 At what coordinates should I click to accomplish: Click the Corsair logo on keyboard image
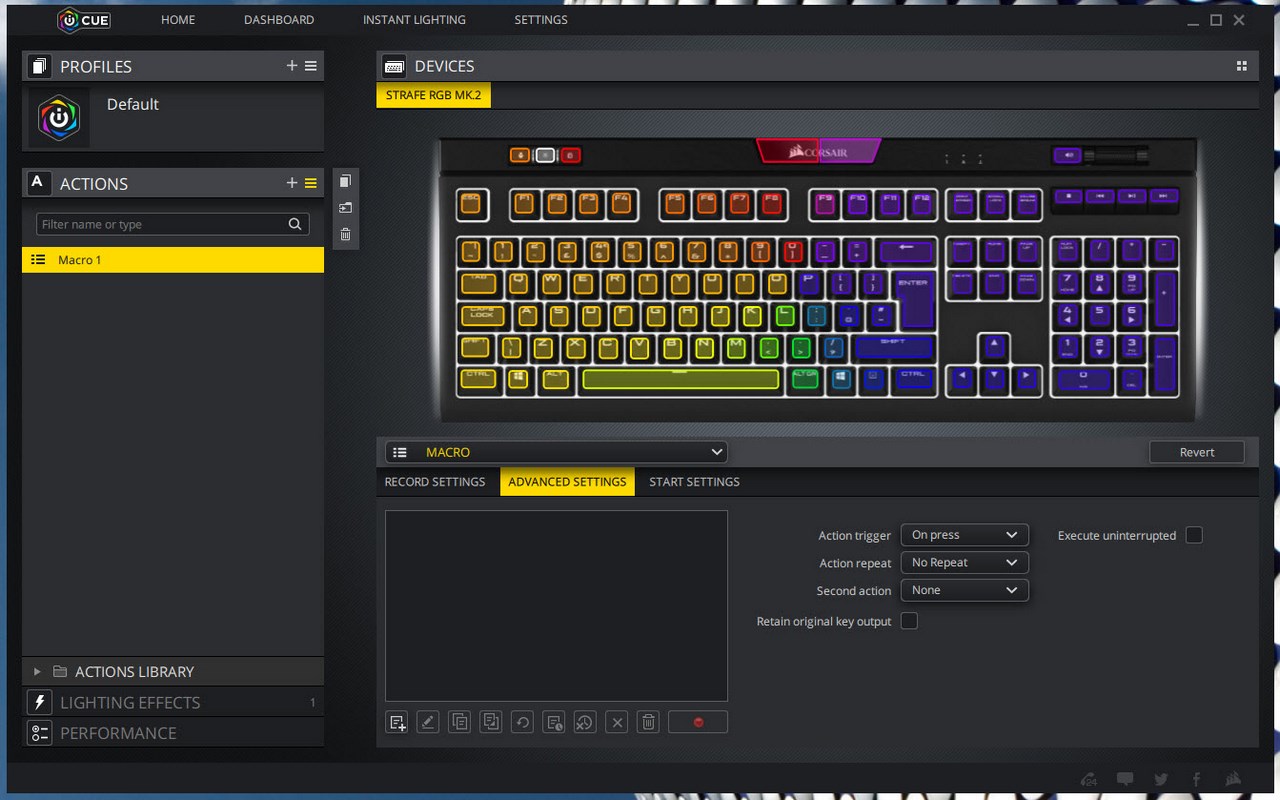point(819,152)
